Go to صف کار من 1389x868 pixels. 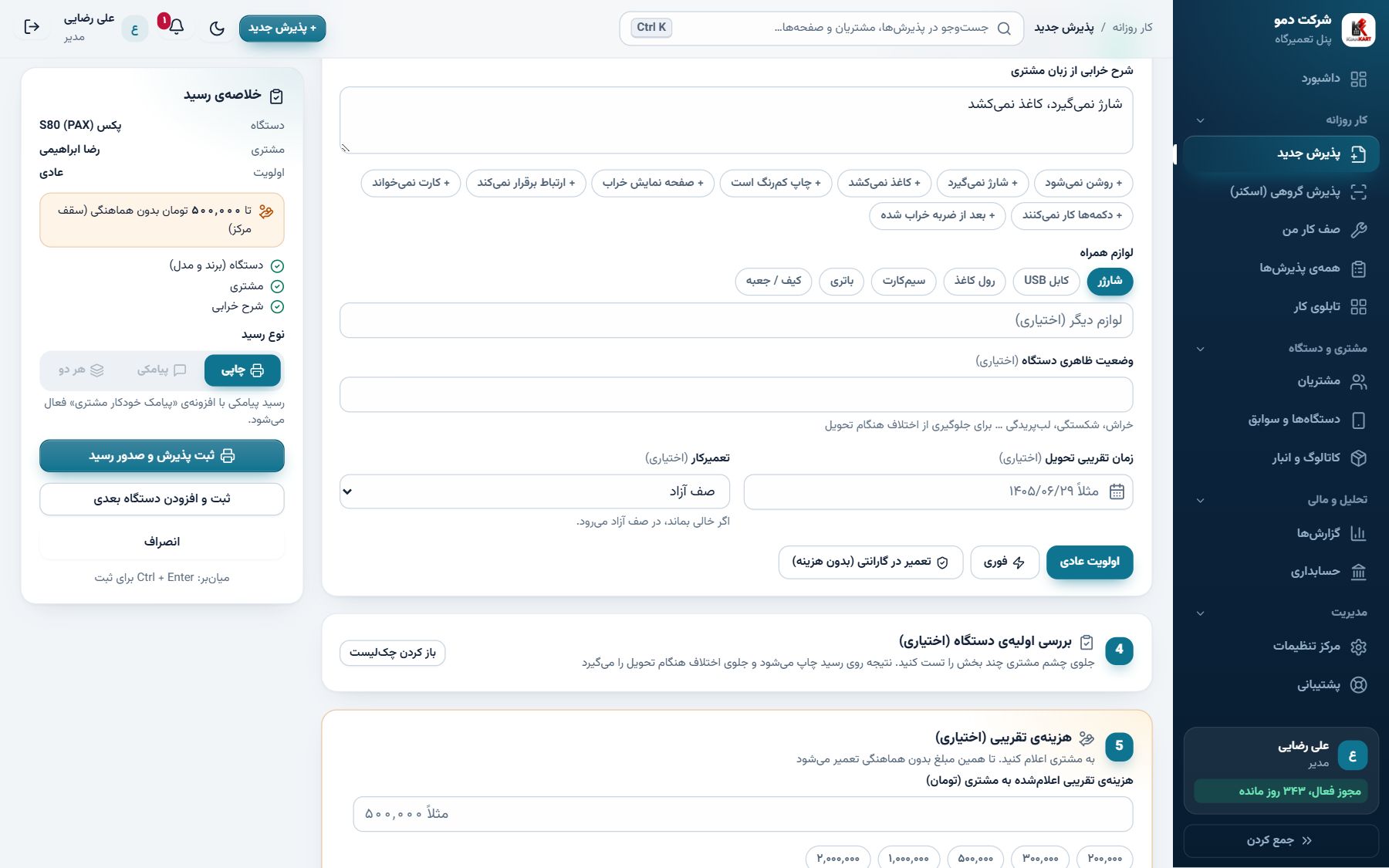point(1281,229)
